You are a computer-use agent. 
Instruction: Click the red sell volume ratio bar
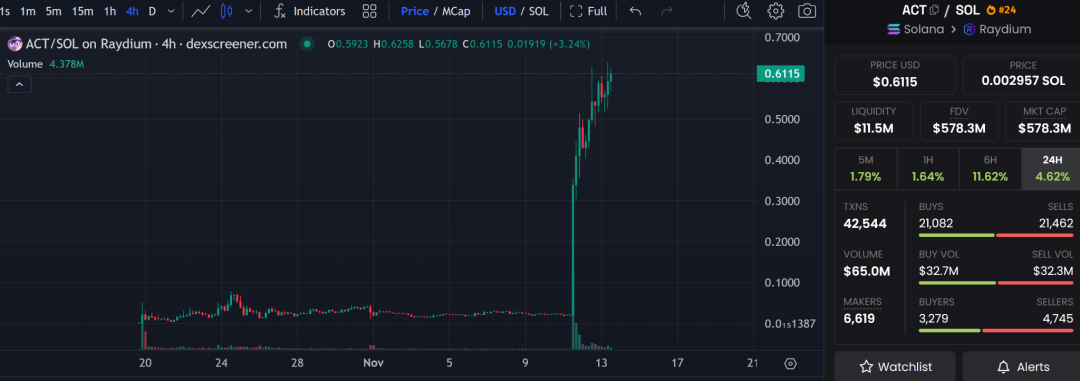pos(1036,282)
